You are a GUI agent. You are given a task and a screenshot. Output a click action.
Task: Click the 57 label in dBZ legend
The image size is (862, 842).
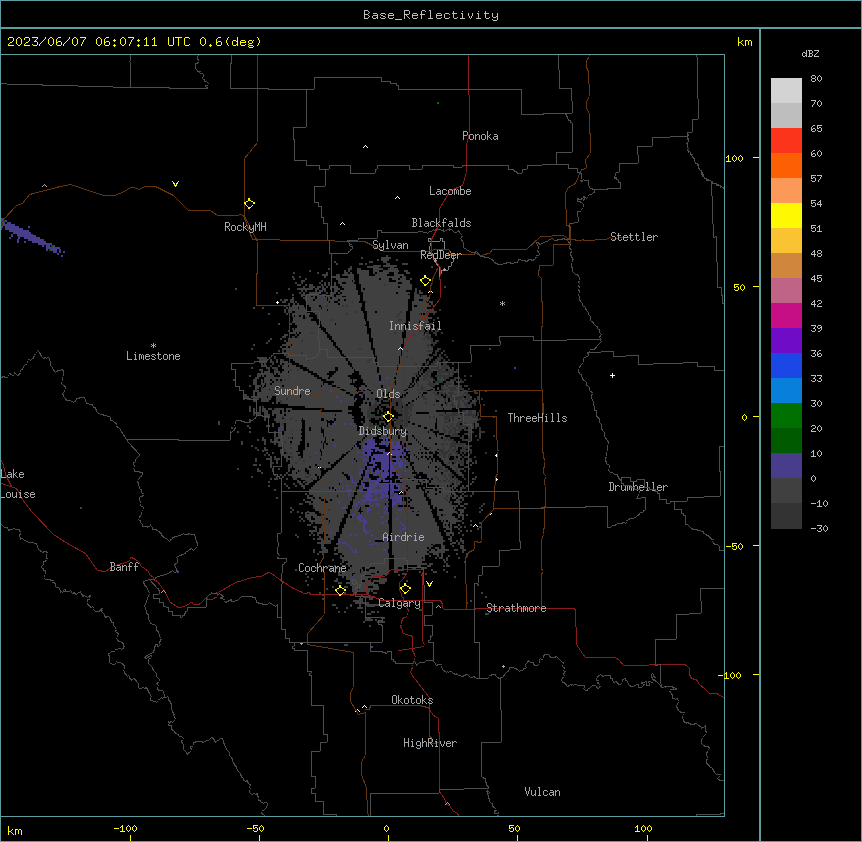[816, 179]
